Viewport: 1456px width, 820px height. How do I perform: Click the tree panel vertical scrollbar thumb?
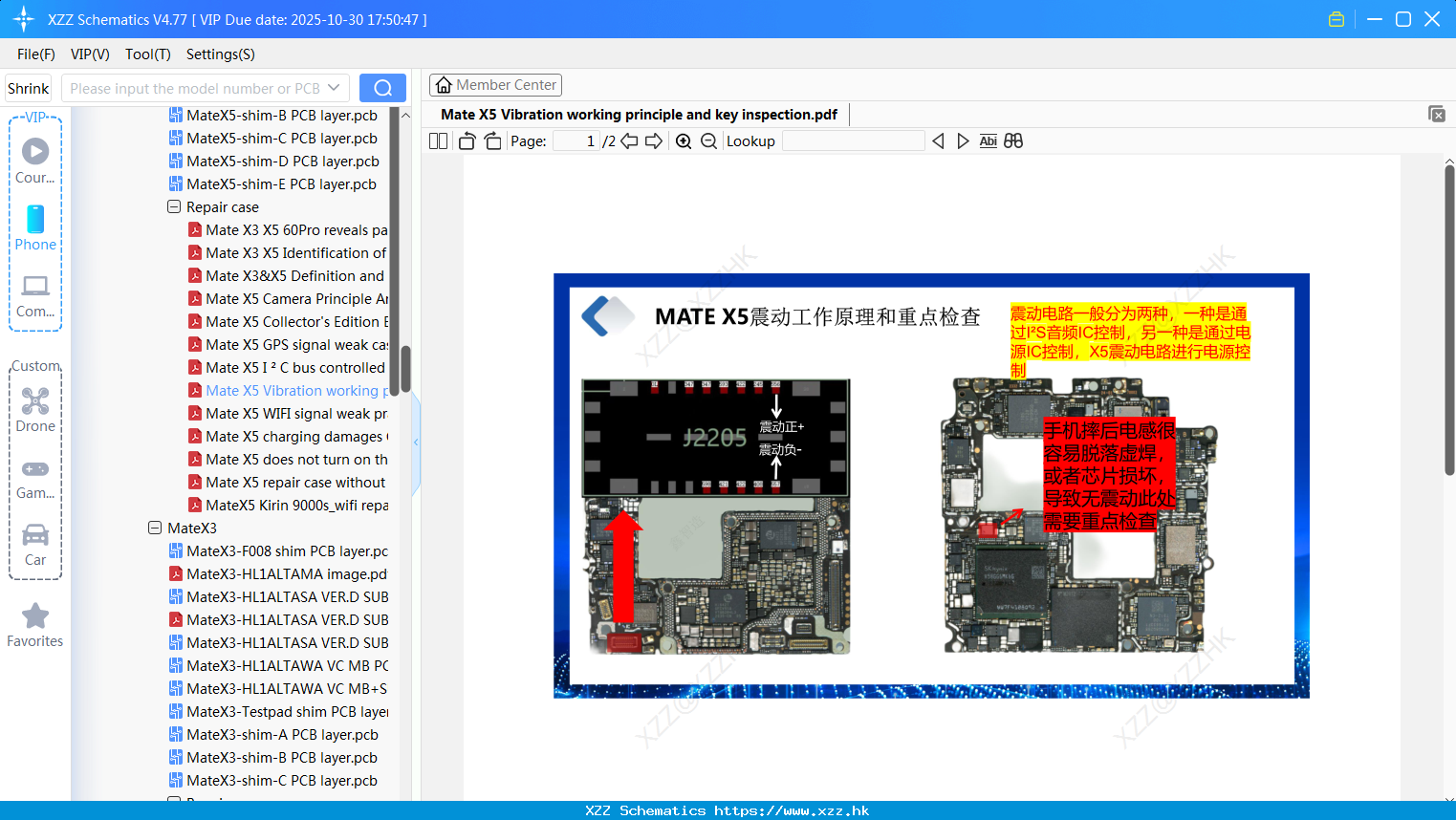tap(405, 369)
